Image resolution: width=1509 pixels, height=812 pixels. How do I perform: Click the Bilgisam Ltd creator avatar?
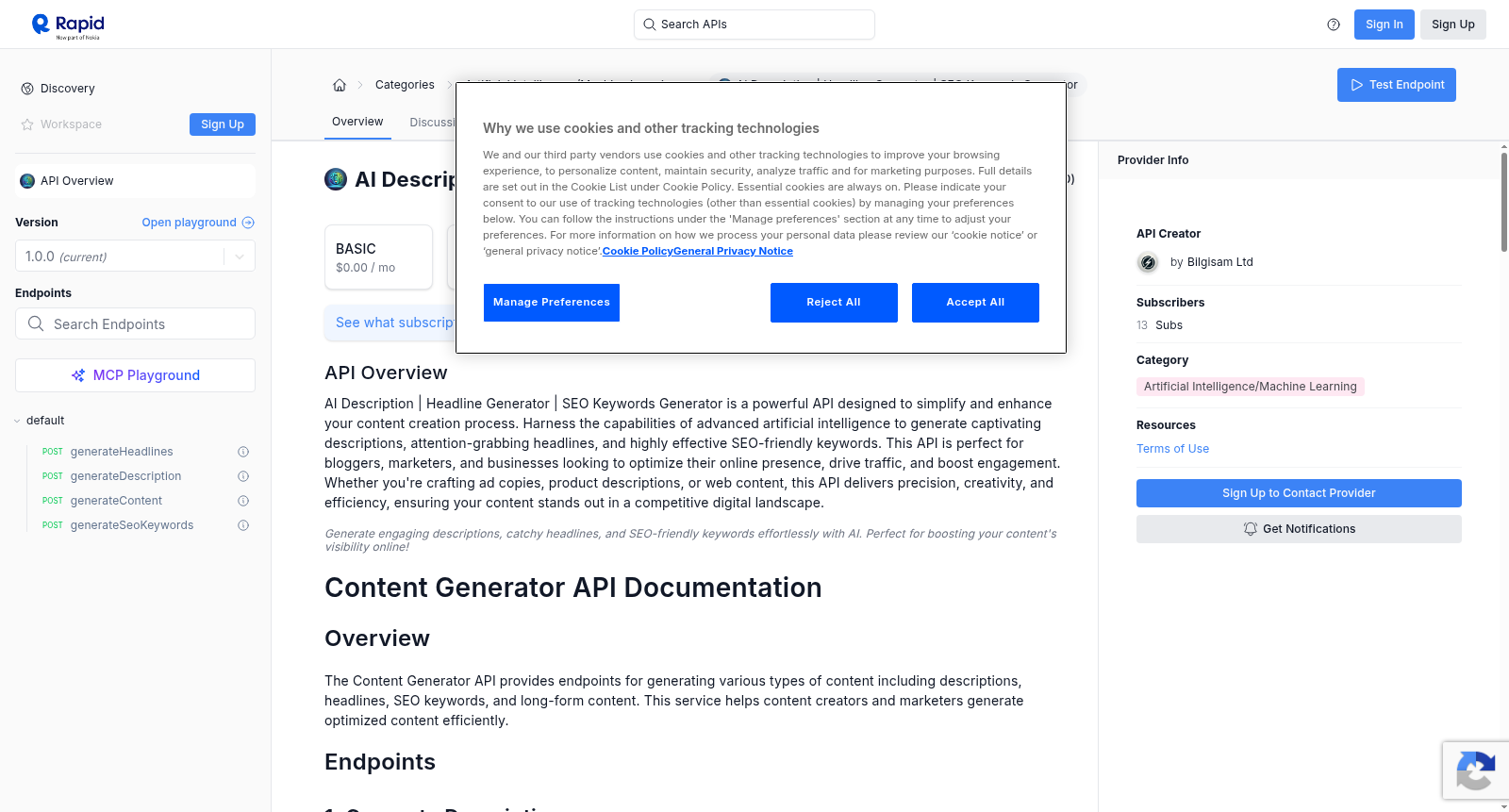[1148, 263]
